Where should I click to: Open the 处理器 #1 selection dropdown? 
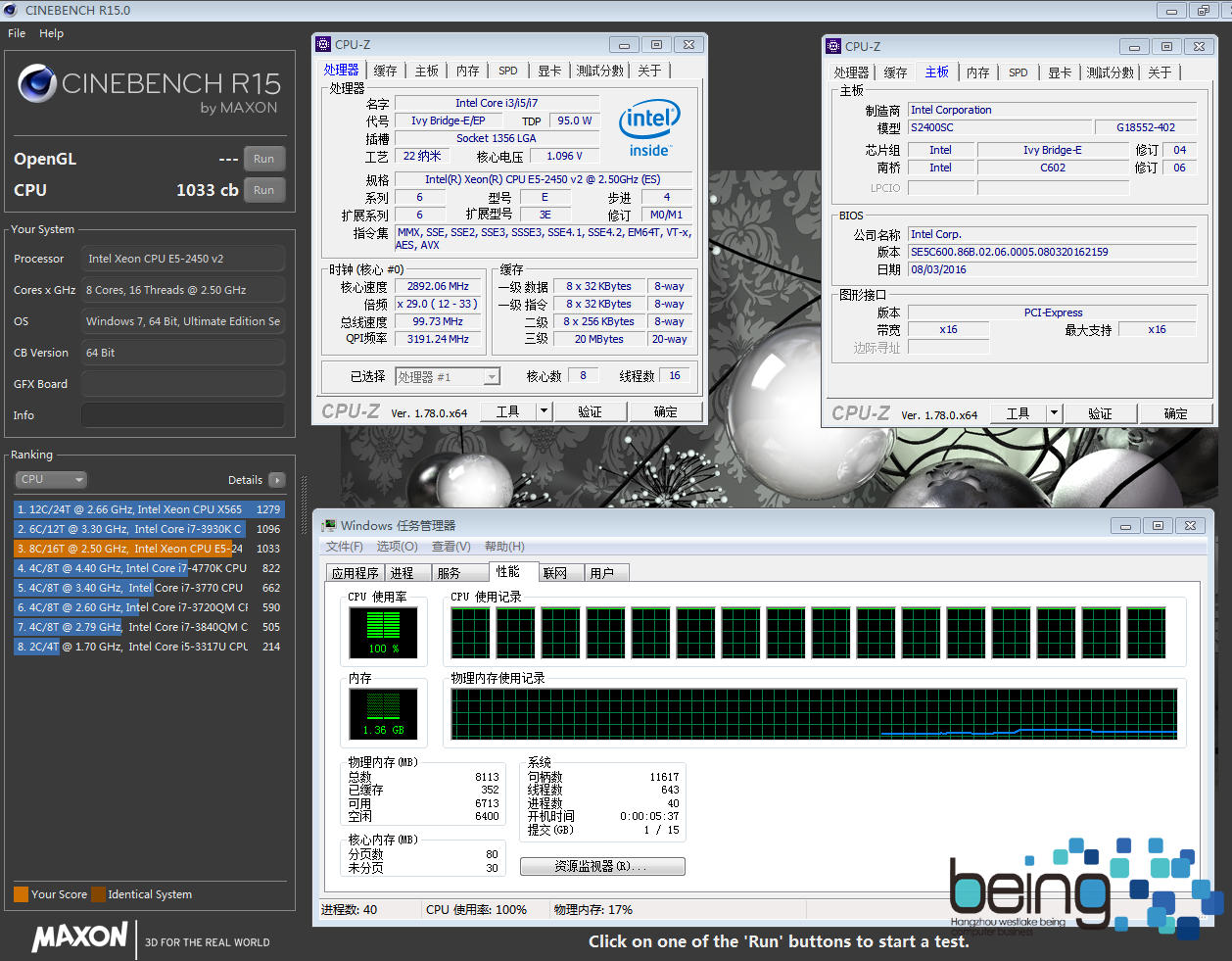tap(448, 377)
